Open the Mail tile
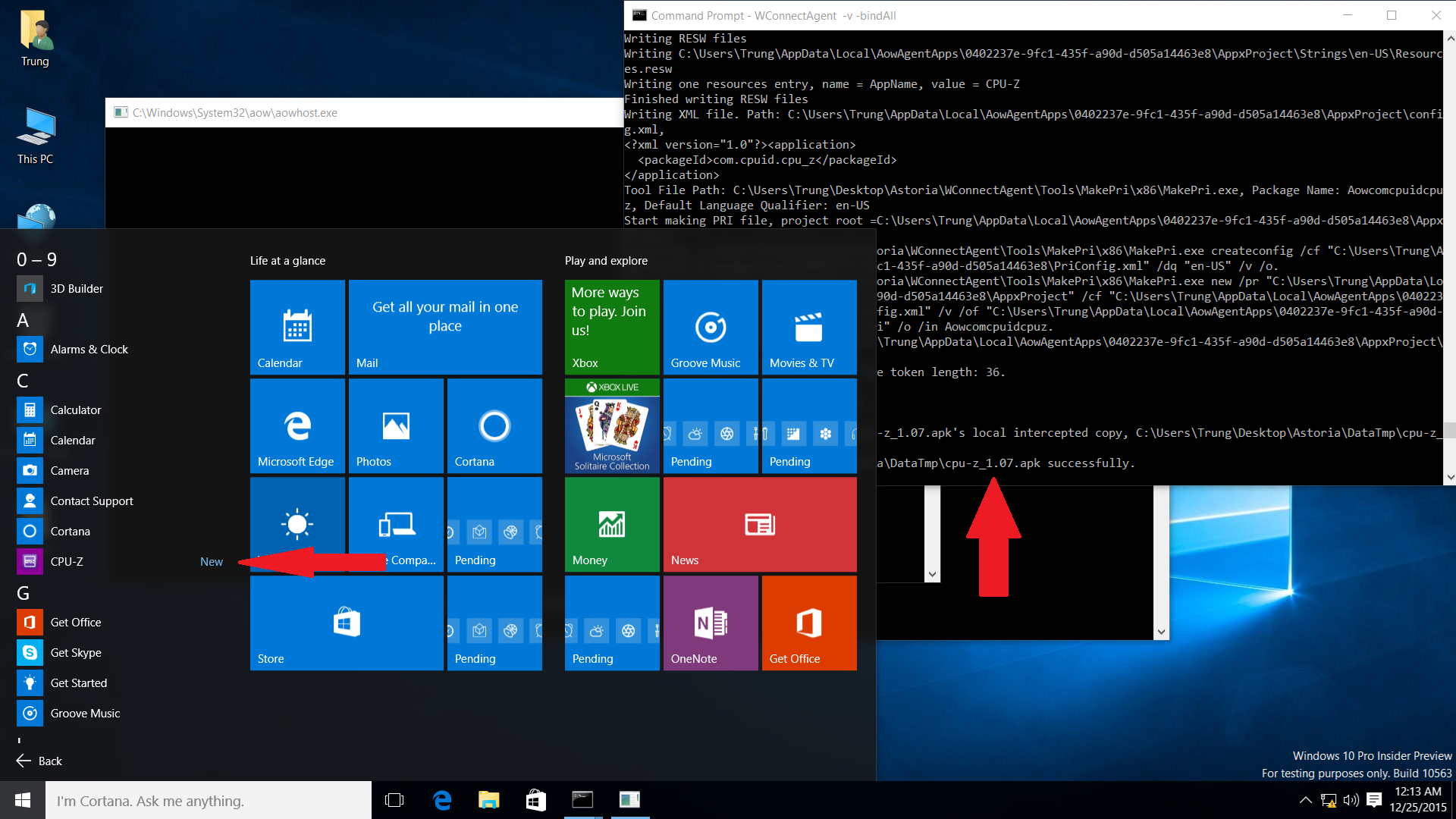Image resolution: width=1456 pixels, height=819 pixels. coord(445,327)
